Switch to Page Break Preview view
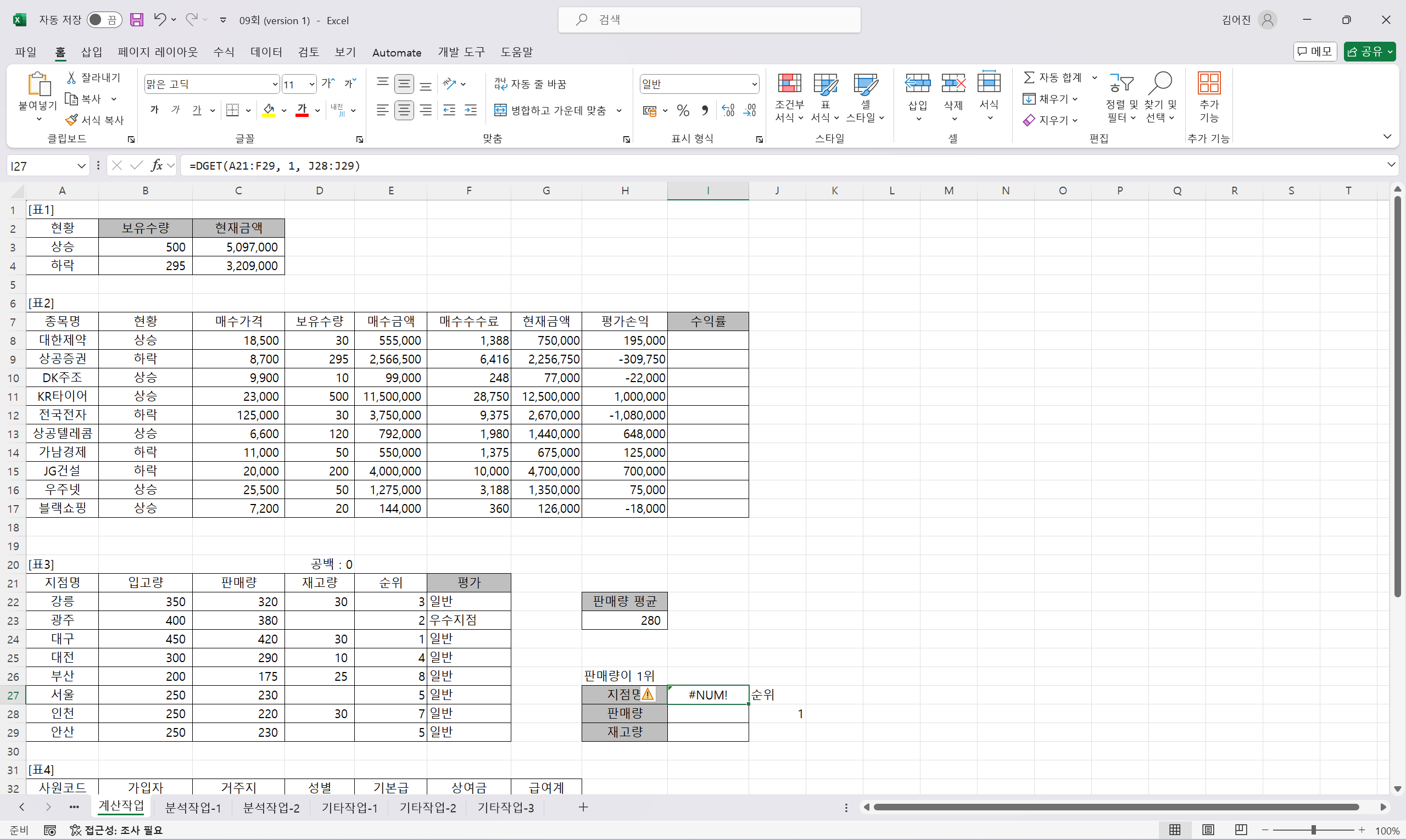 (1241, 830)
